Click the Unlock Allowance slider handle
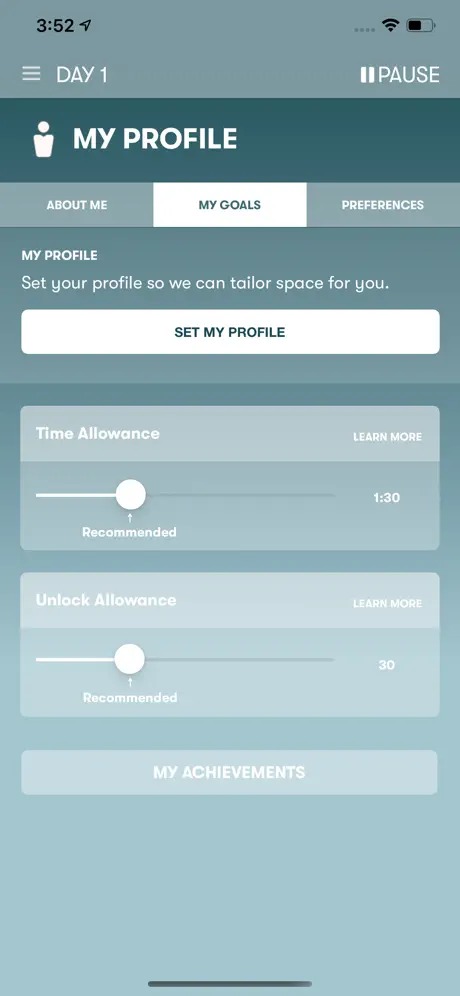 tap(130, 659)
